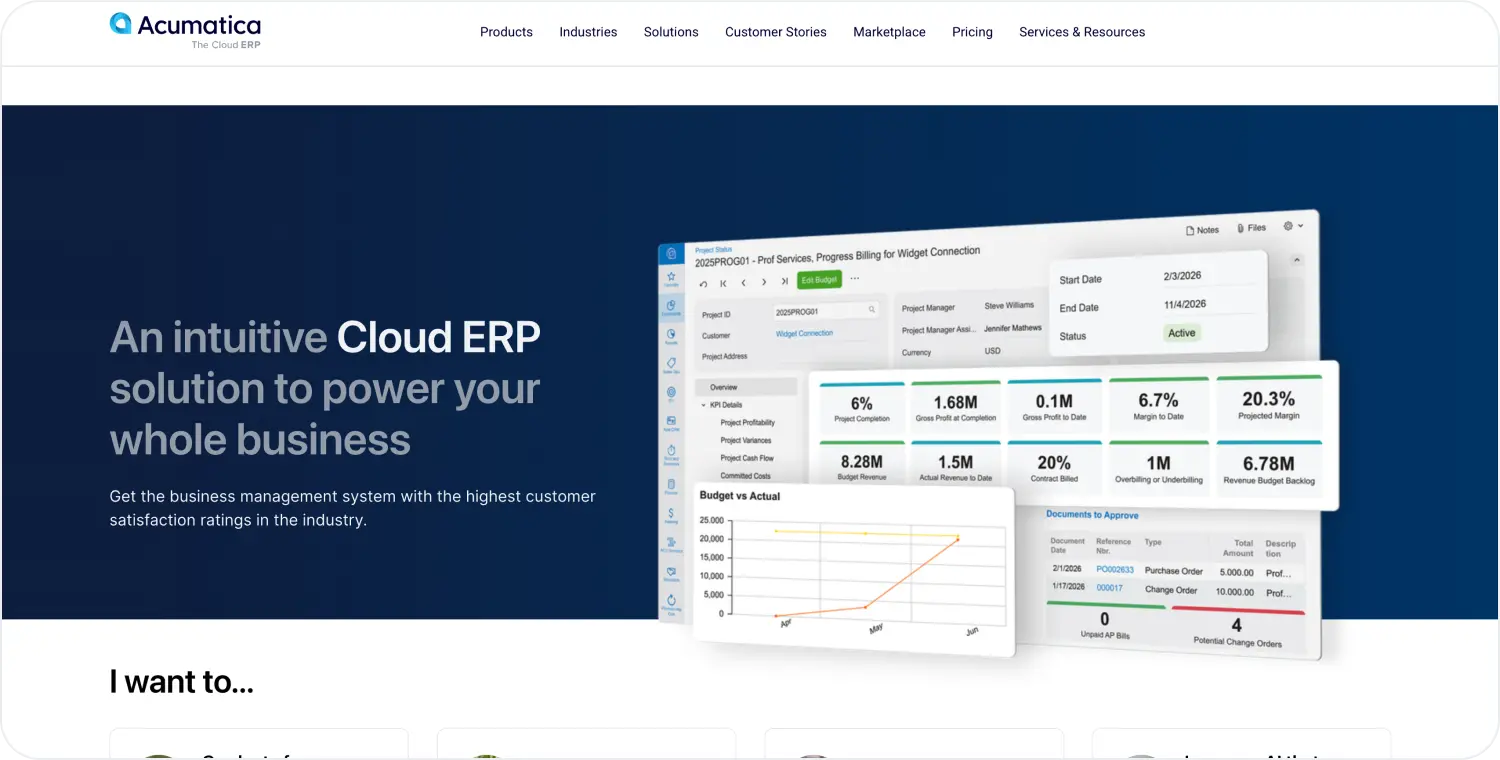This screenshot has width=1500, height=760.
Task: Click the 'Purchase Order' type cell
Action: [1174, 571]
